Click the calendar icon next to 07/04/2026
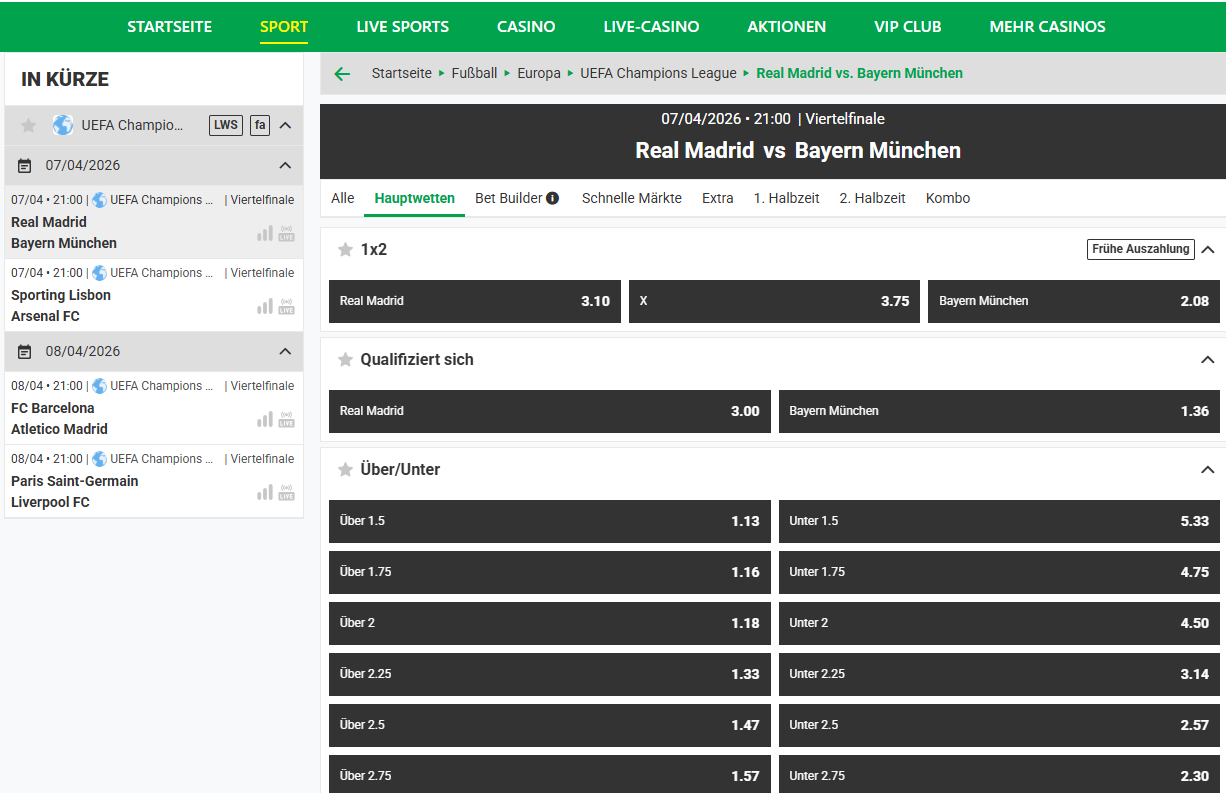Screen dimensions: 1226x793 pyautogui.click(x=25, y=166)
